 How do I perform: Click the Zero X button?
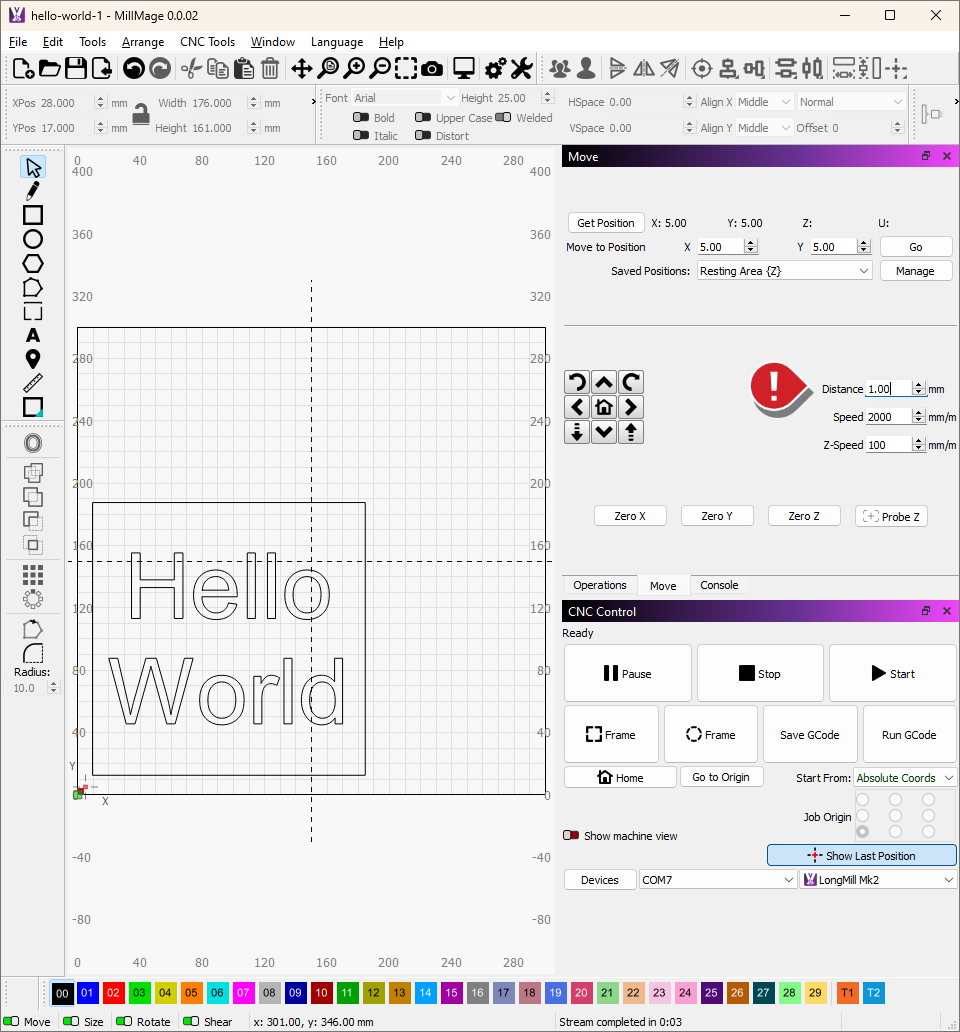pos(630,516)
